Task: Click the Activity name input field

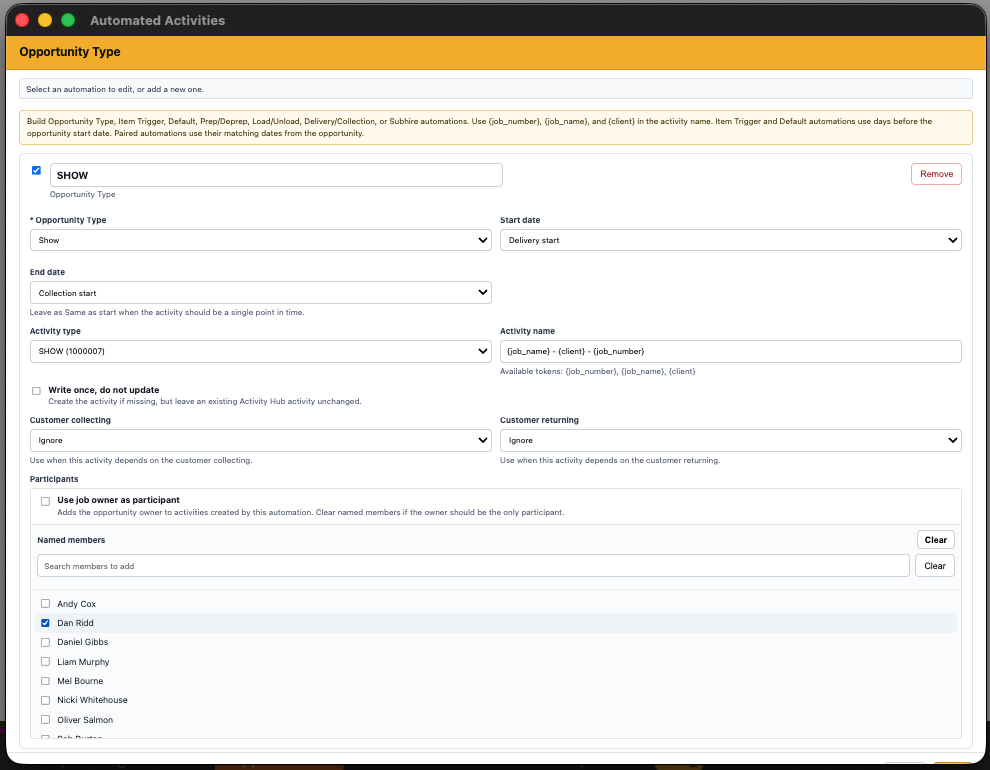Action: 731,352
